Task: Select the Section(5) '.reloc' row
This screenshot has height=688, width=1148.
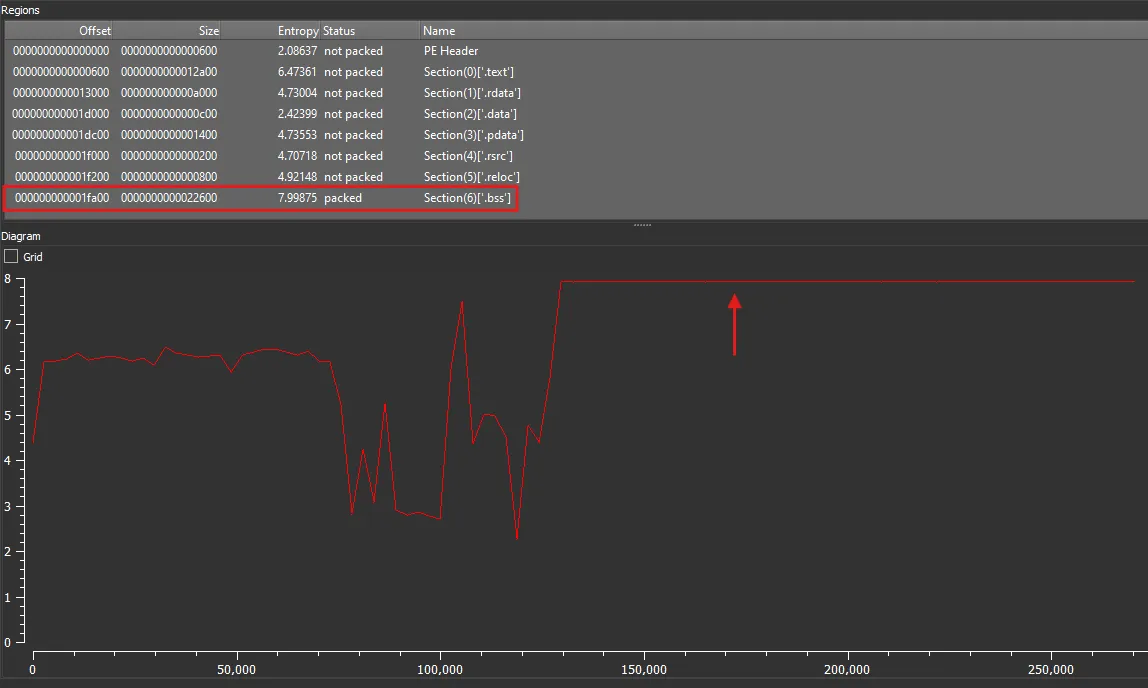Action: pyautogui.click(x=471, y=177)
